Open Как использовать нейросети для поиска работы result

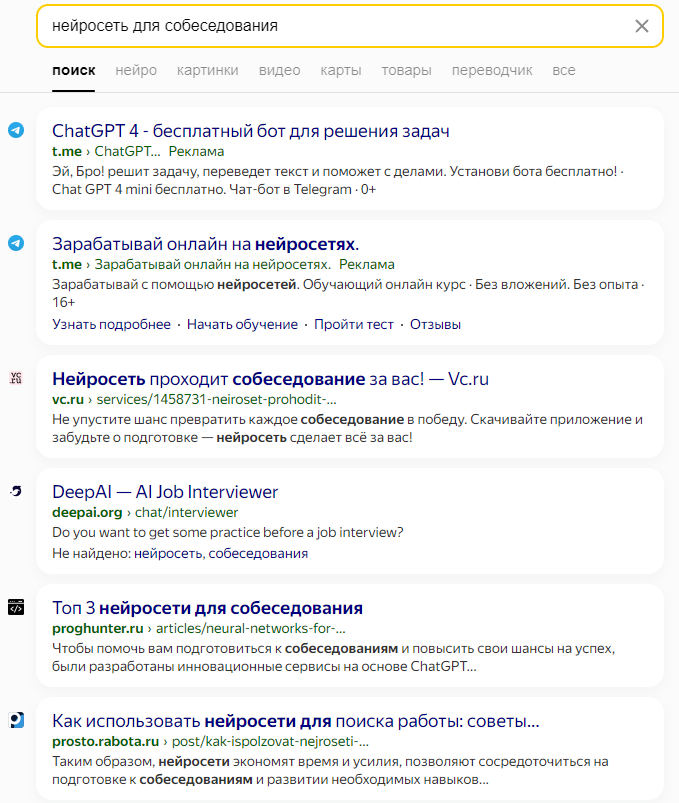[x=295, y=721]
